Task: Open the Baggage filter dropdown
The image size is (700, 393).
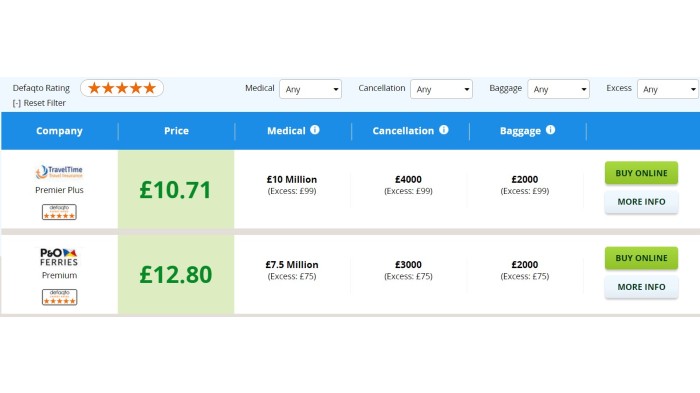Action: point(558,89)
